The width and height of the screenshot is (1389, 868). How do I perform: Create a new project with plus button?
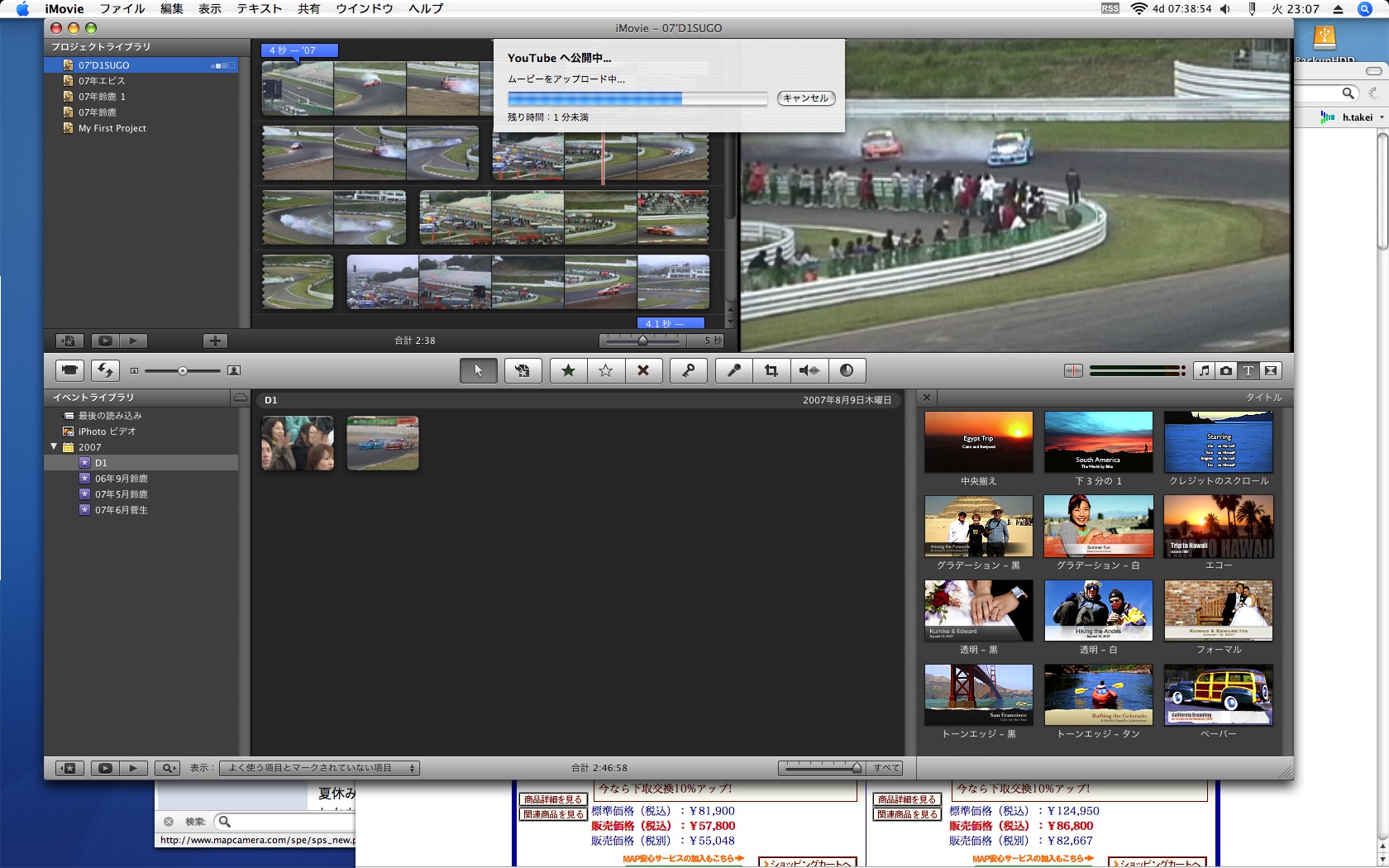coord(215,341)
